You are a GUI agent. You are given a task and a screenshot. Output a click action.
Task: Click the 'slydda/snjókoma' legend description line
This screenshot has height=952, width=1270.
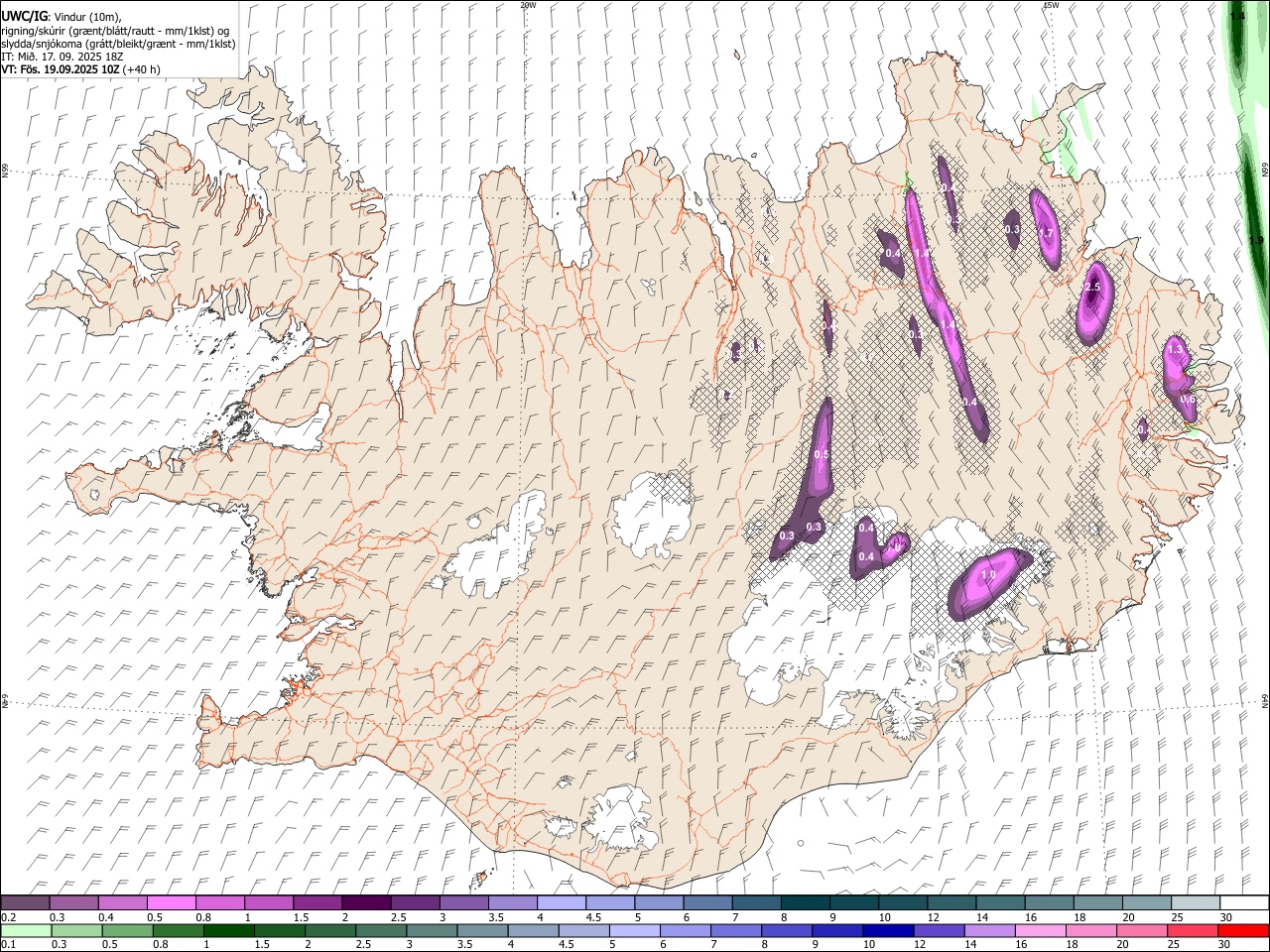pos(118,44)
